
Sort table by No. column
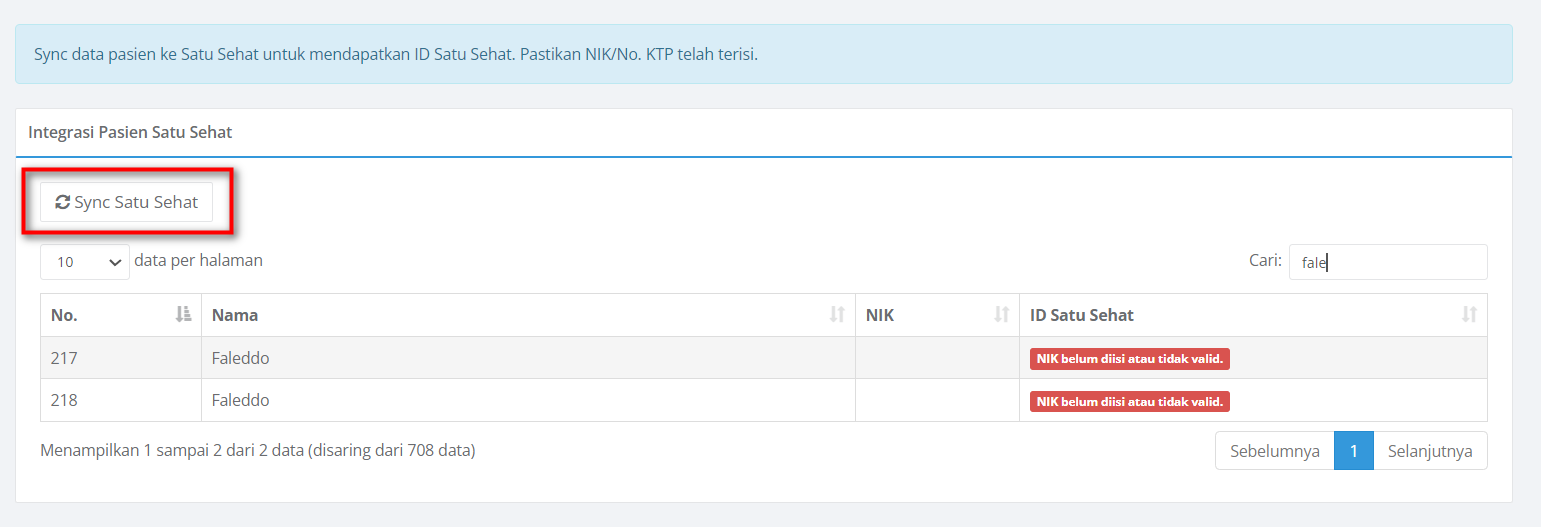coord(121,315)
